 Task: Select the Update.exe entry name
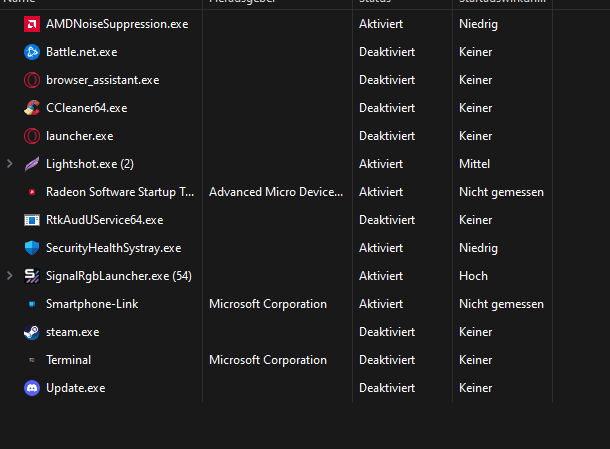click(x=76, y=388)
